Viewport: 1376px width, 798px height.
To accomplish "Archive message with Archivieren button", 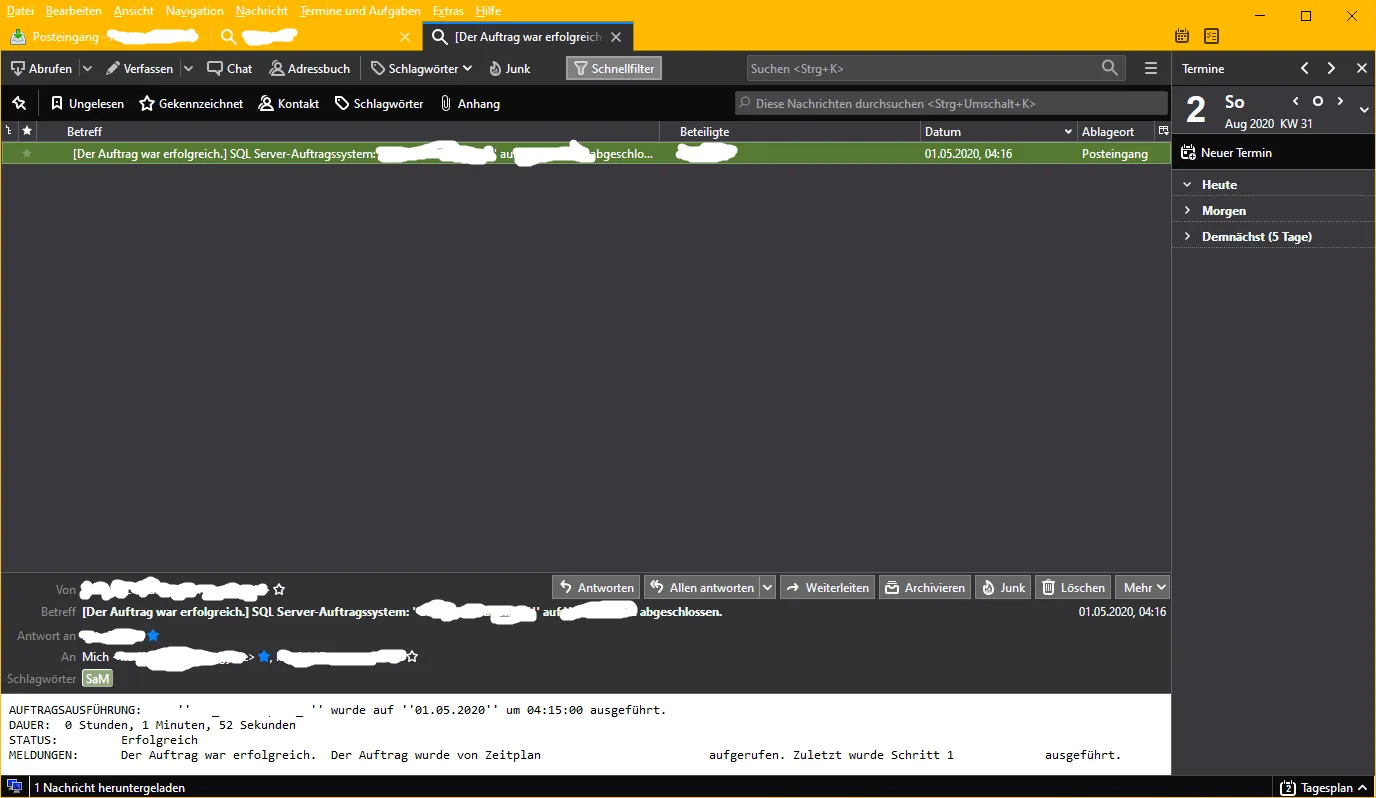I will coord(925,587).
